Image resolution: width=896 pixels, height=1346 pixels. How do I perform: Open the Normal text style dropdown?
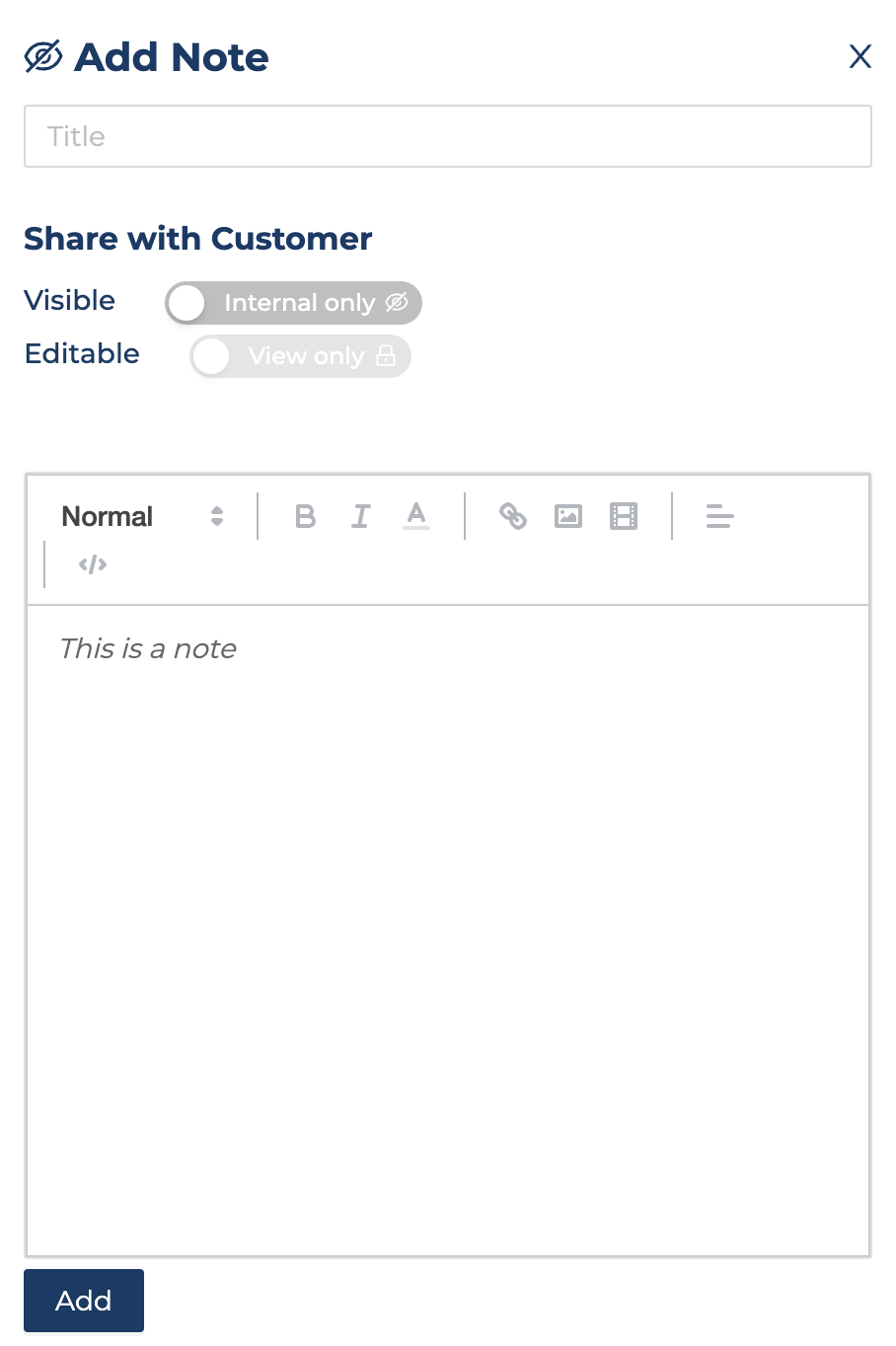click(x=109, y=516)
